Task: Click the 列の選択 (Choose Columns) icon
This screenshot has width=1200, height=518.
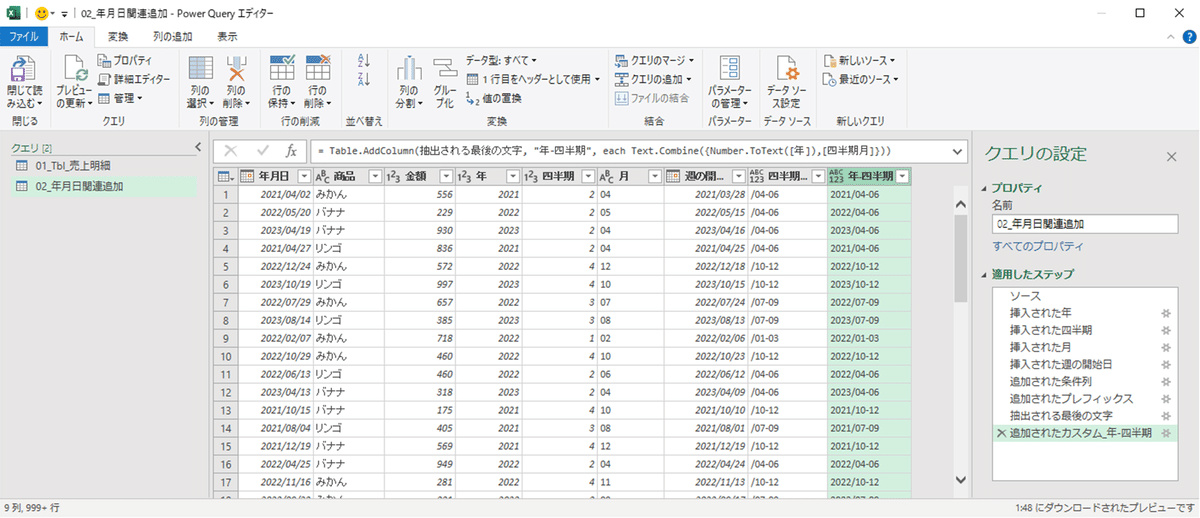Action: click(201, 68)
